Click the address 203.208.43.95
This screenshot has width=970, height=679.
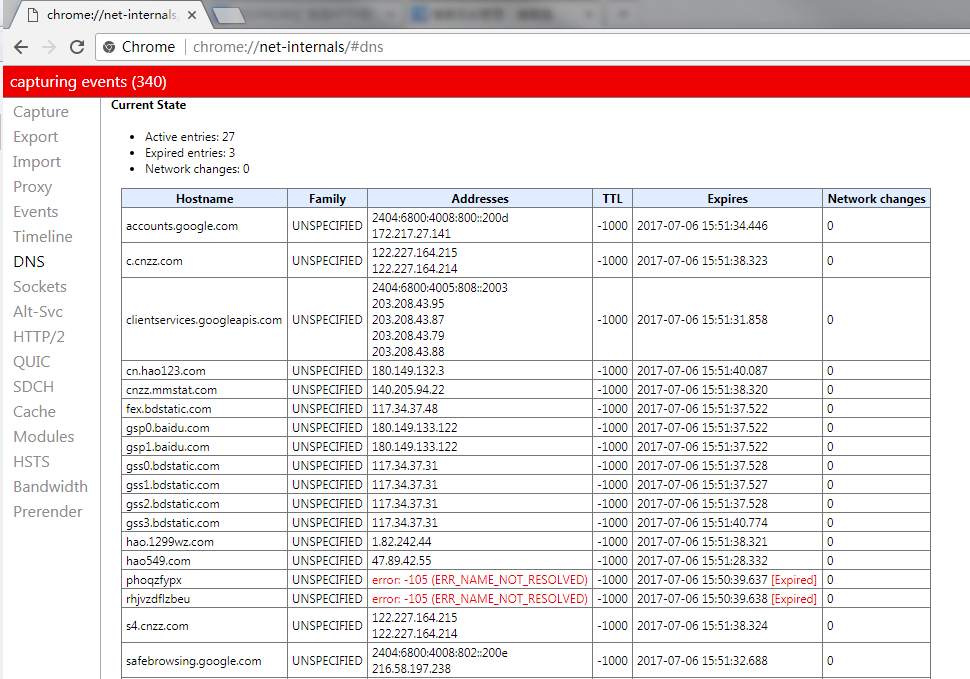point(408,304)
